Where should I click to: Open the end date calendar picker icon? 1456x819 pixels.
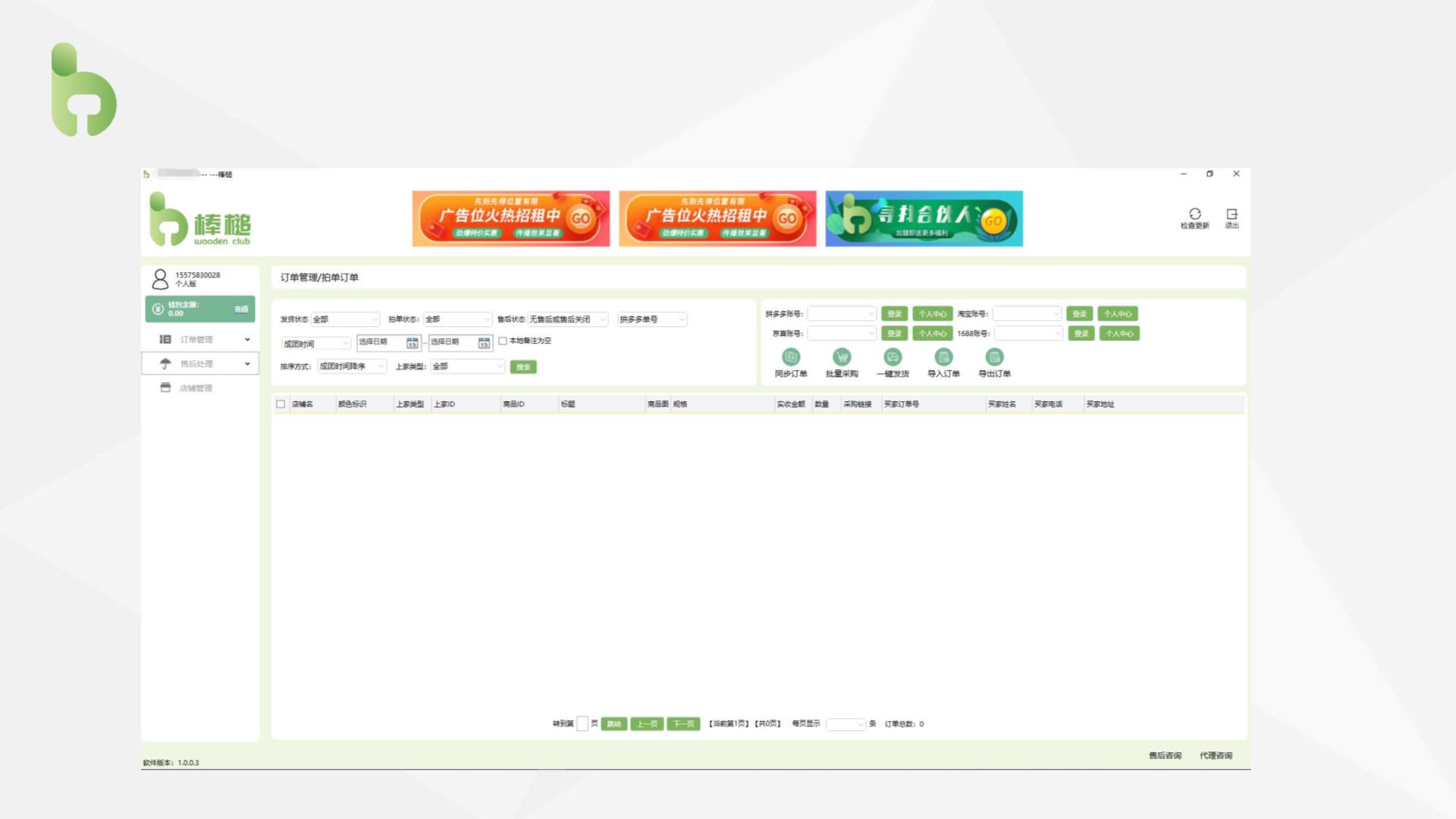click(484, 344)
